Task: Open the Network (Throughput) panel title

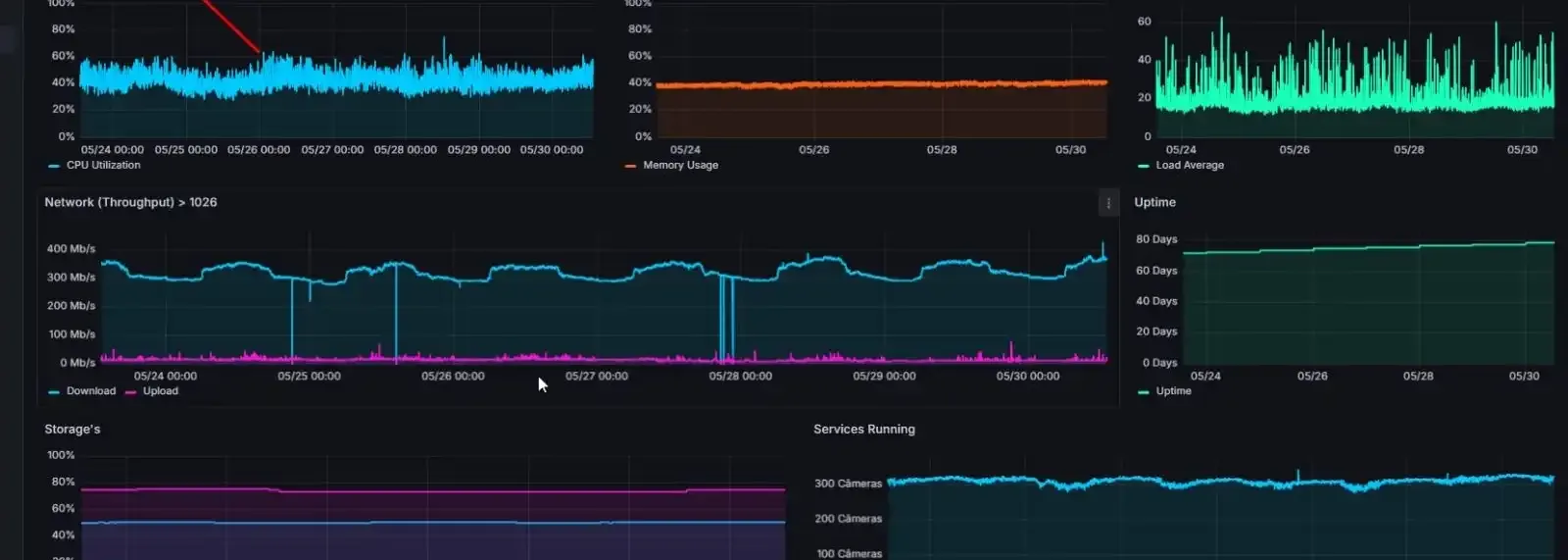Action: [130, 203]
